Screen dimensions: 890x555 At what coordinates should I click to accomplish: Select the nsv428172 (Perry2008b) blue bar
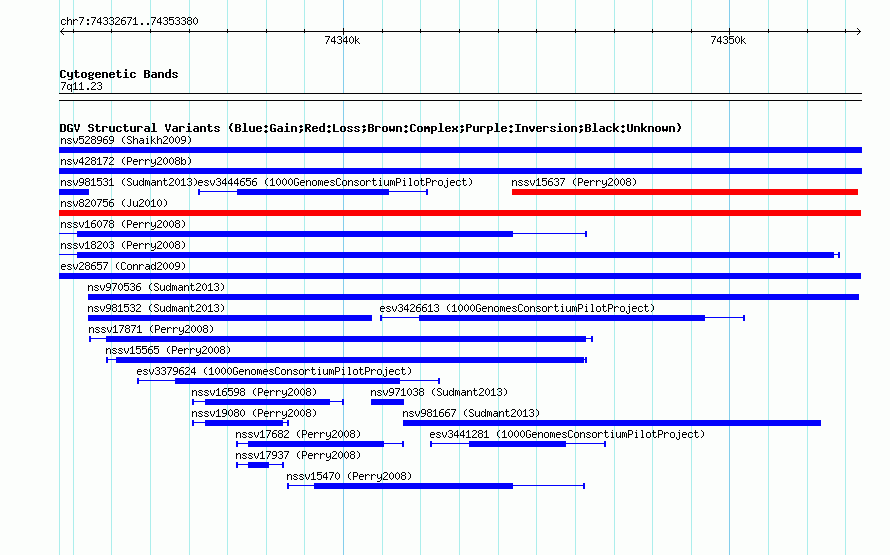click(x=460, y=171)
